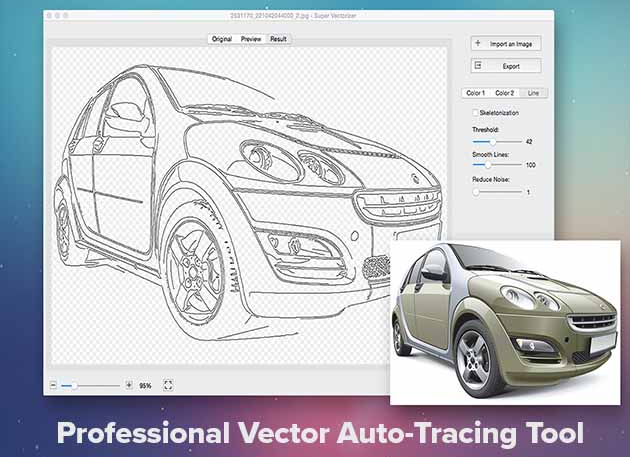
Task: Select the Result view tab
Action: coord(278,39)
